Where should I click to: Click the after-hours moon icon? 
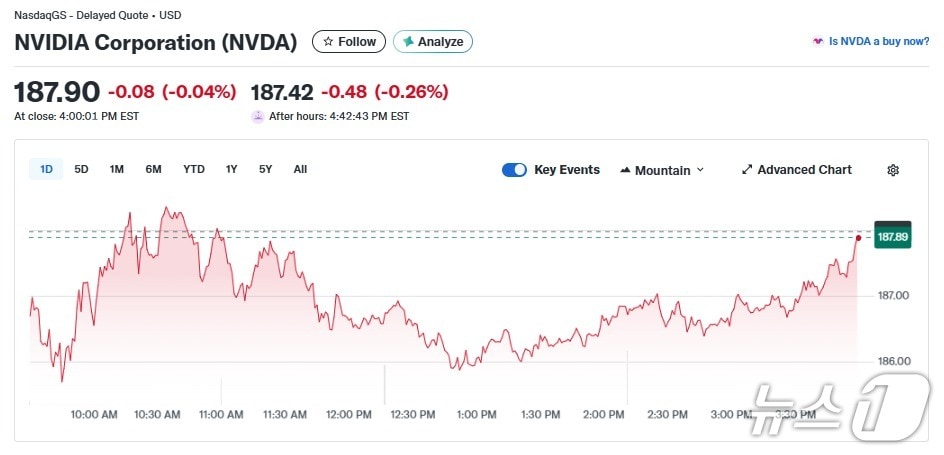point(258,116)
